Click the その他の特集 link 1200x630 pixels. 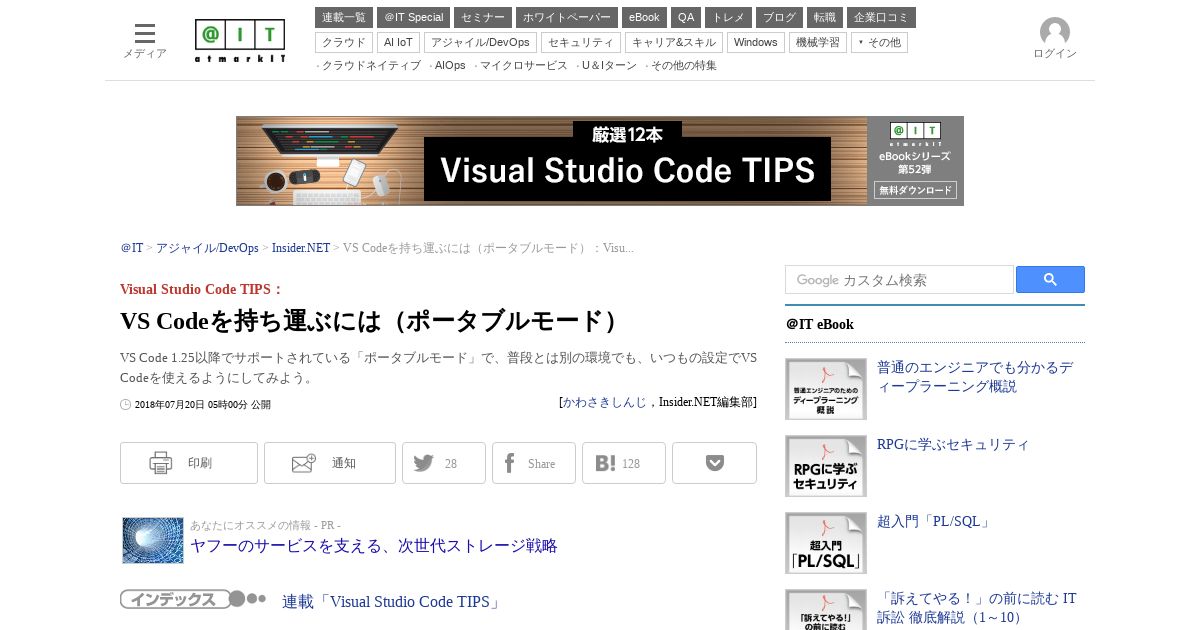point(684,66)
